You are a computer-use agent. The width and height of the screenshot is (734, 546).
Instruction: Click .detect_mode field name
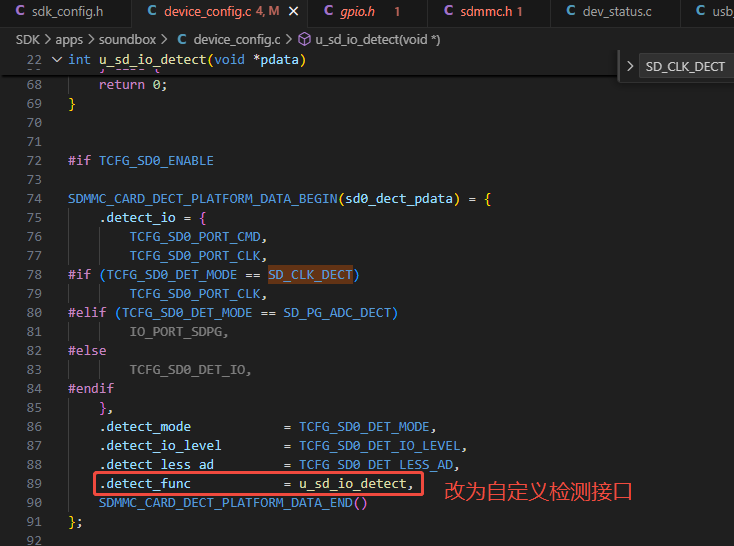(x=145, y=427)
